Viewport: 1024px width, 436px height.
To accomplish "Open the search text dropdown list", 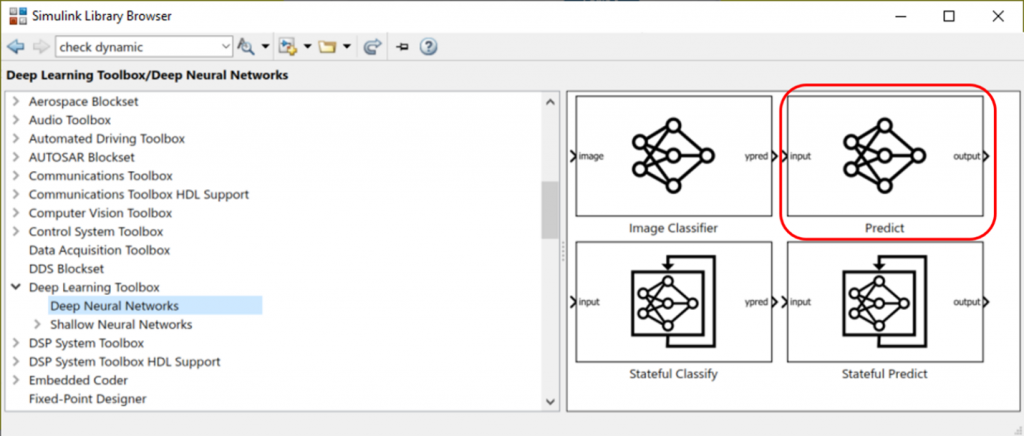I will pos(225,47).
